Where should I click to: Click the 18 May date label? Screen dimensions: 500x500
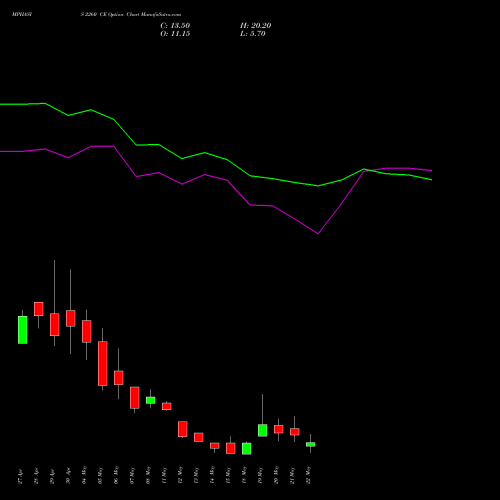tap(244, 475)
